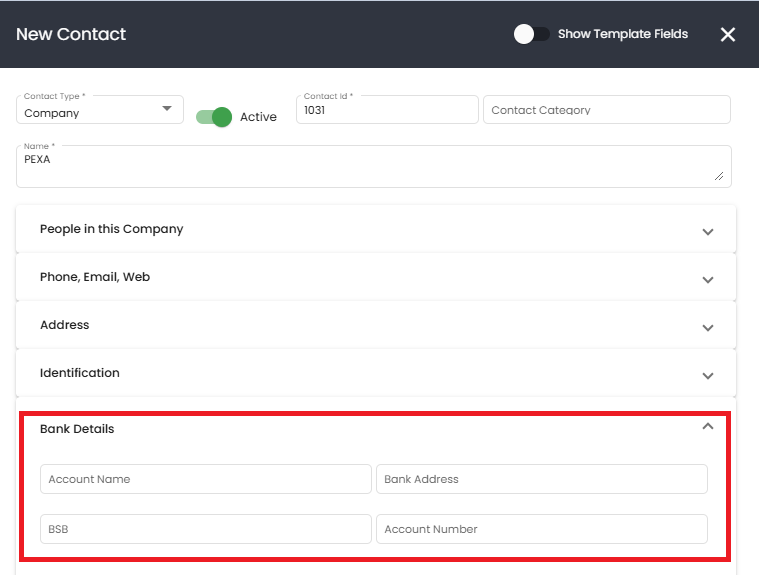Collapse Bank Details with the up chevron

tap(708, 426)
